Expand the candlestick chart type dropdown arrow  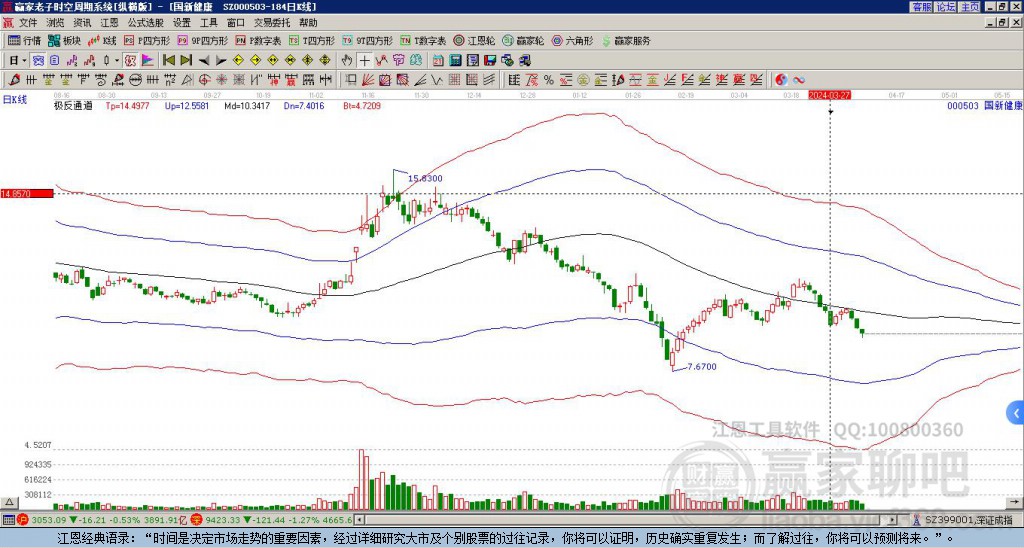[118, 60]
